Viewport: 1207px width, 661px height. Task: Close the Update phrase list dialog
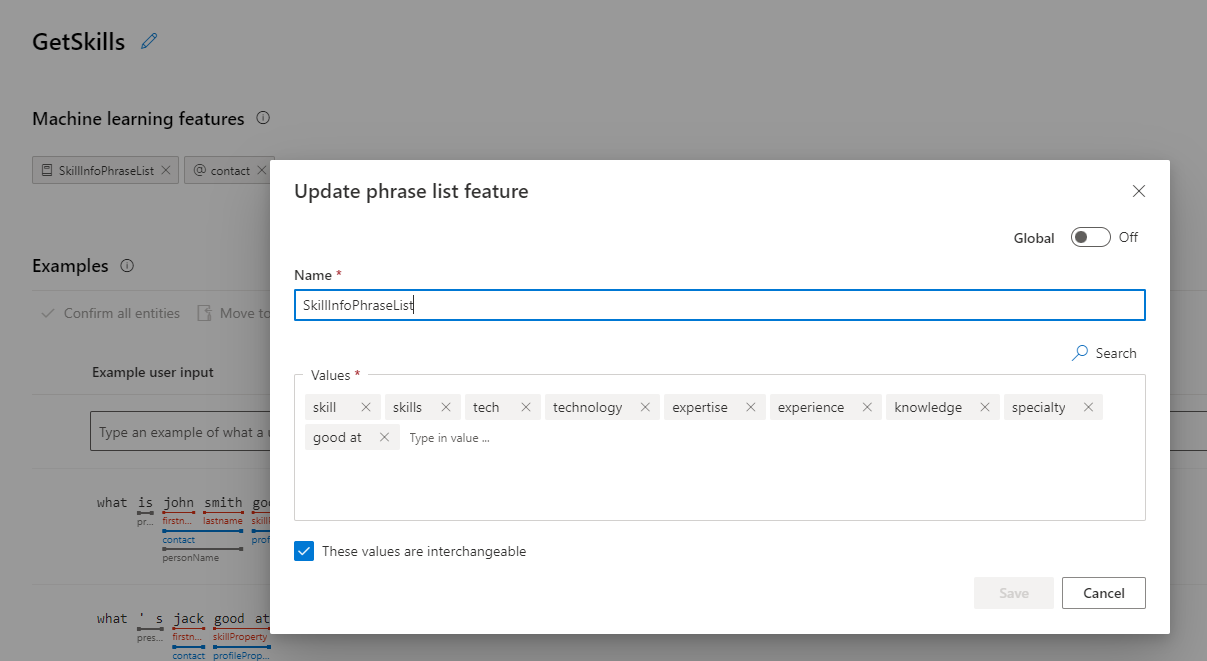click(x=1138, y=191)
